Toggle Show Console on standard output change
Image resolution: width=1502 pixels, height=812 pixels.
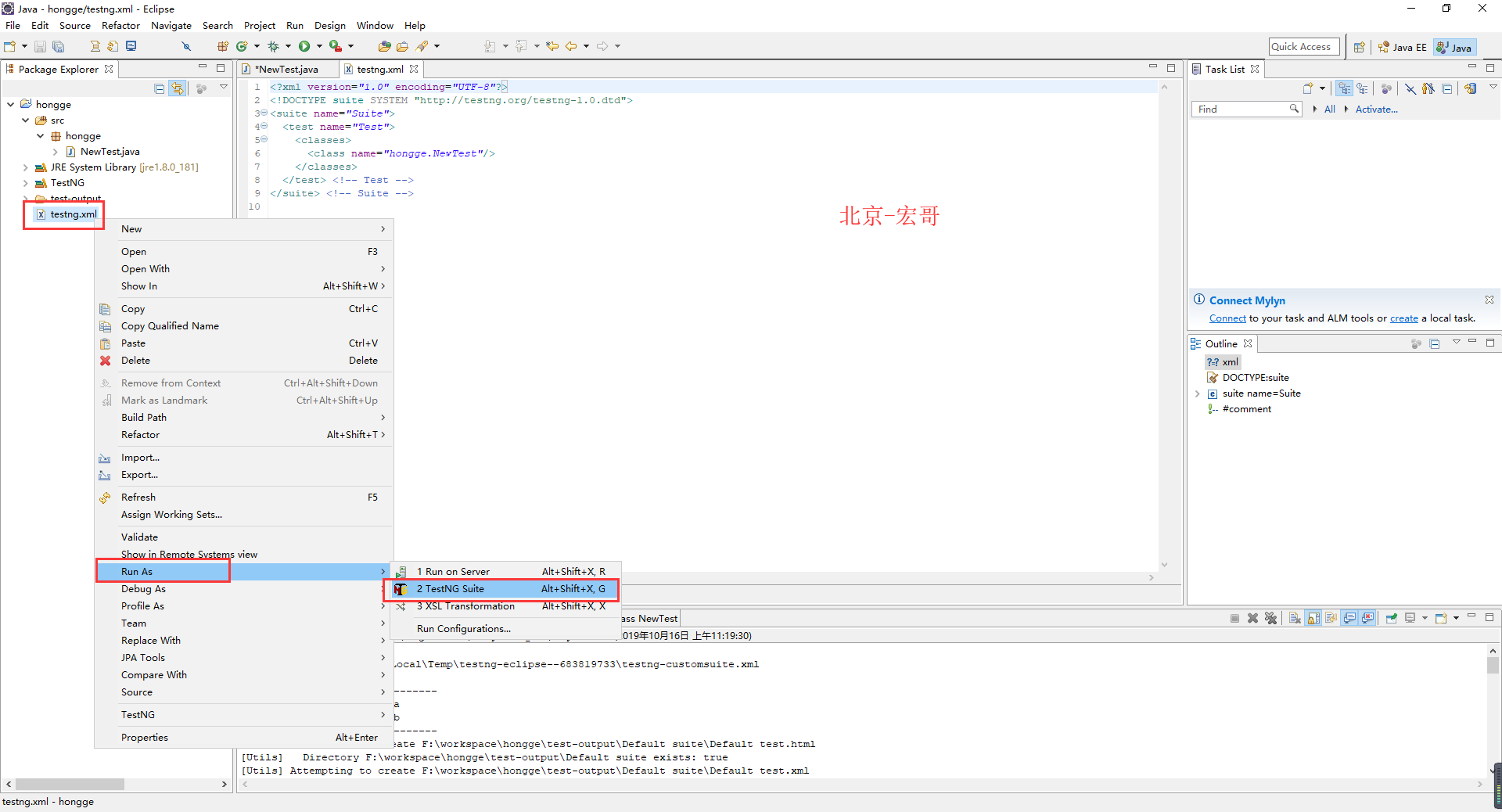coord(1349,618)
